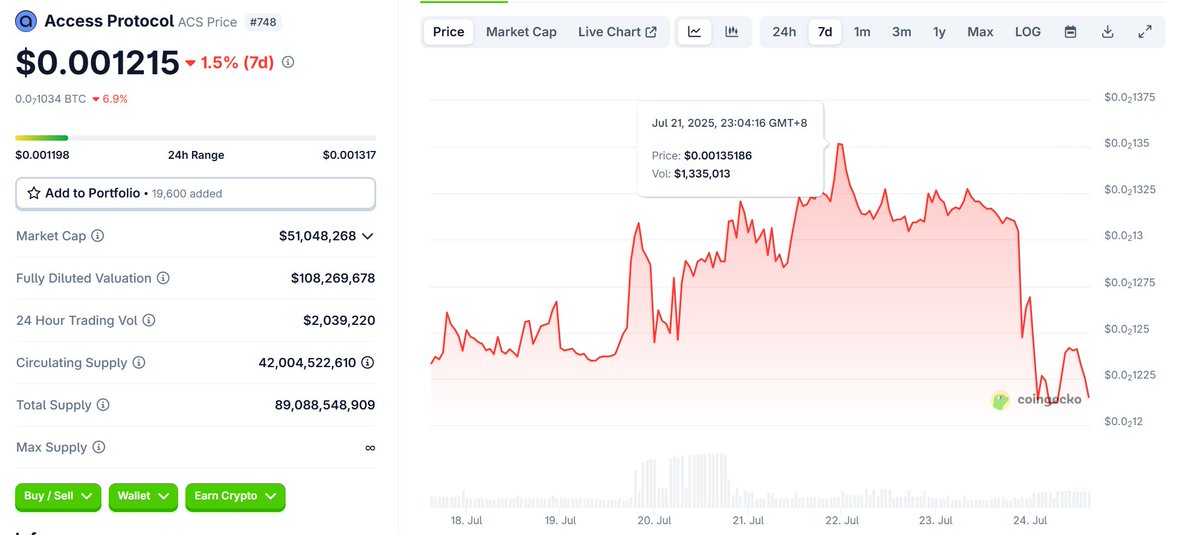Image resolution: width=1200 pixels, height=535 pixels.
Task: Download chart data icon
Action: (1108, 32)
